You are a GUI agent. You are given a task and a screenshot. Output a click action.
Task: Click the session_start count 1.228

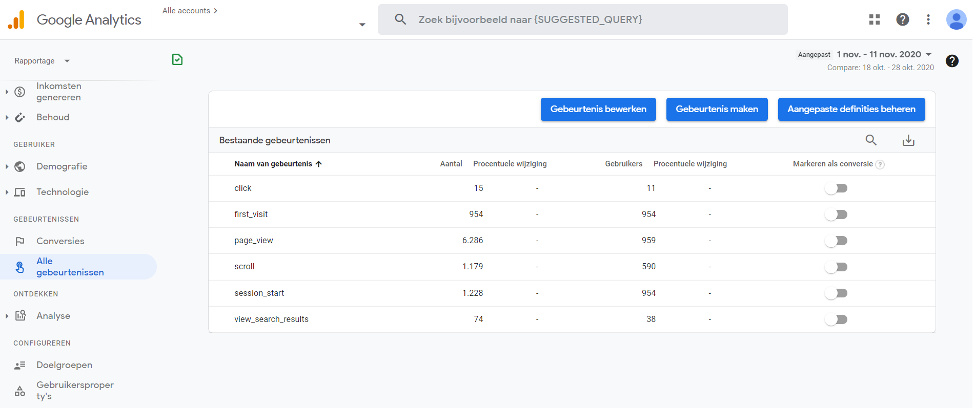472,293
